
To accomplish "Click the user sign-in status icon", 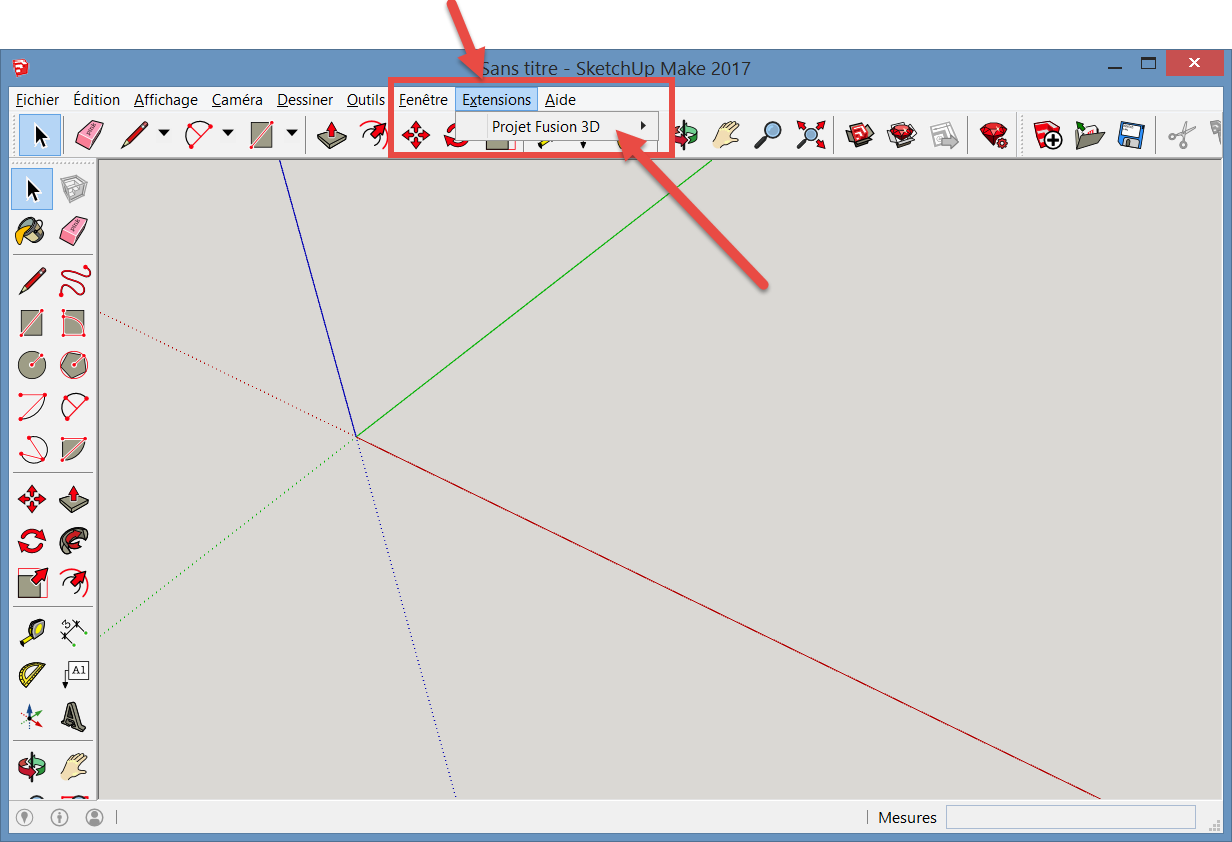I will pos(95,817).
